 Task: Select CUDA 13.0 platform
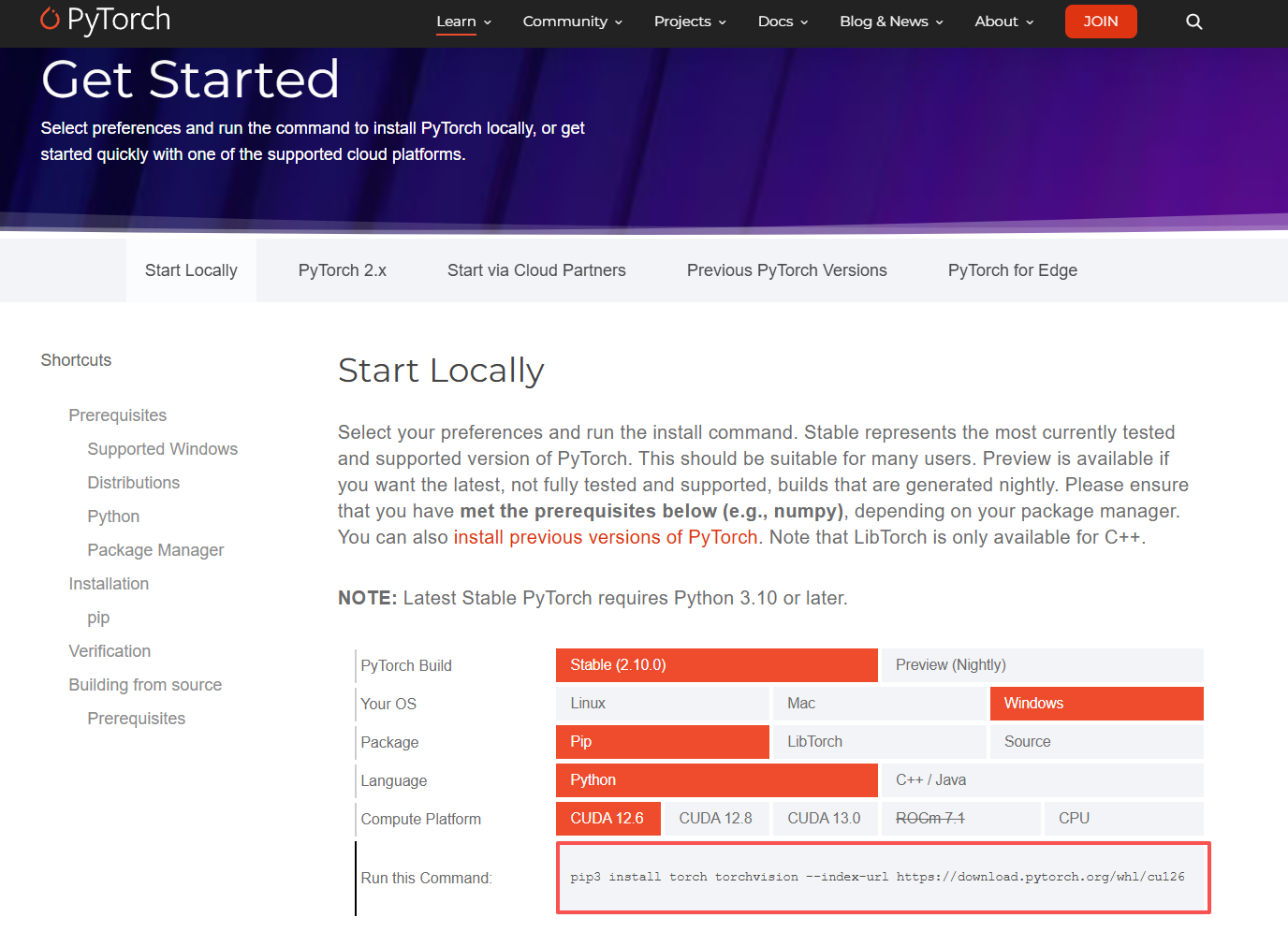click(826, 819)
